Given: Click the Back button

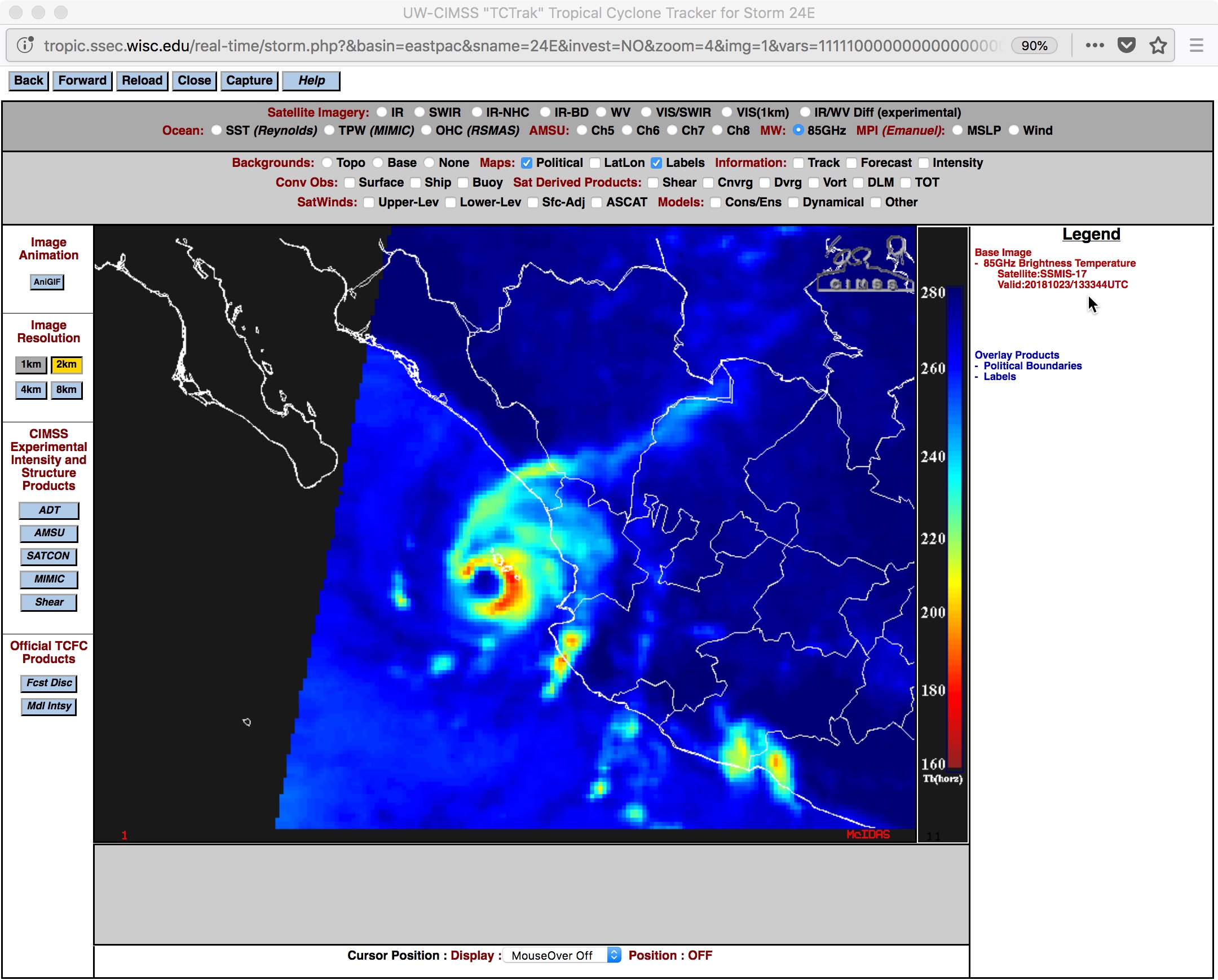Looking at the screenshot, I should (29, 80).
